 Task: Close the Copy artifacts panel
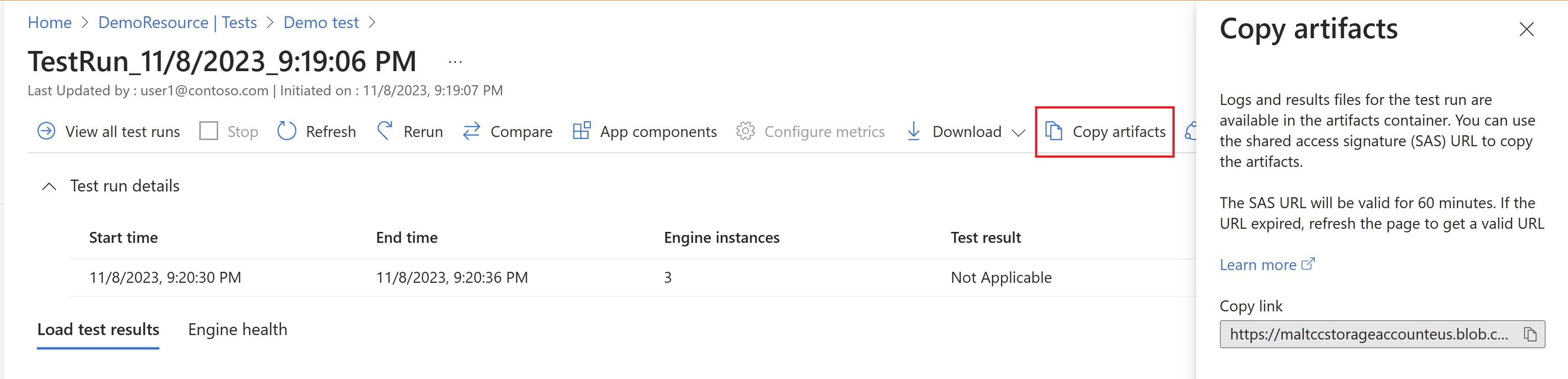click(x=1526, y=29)
